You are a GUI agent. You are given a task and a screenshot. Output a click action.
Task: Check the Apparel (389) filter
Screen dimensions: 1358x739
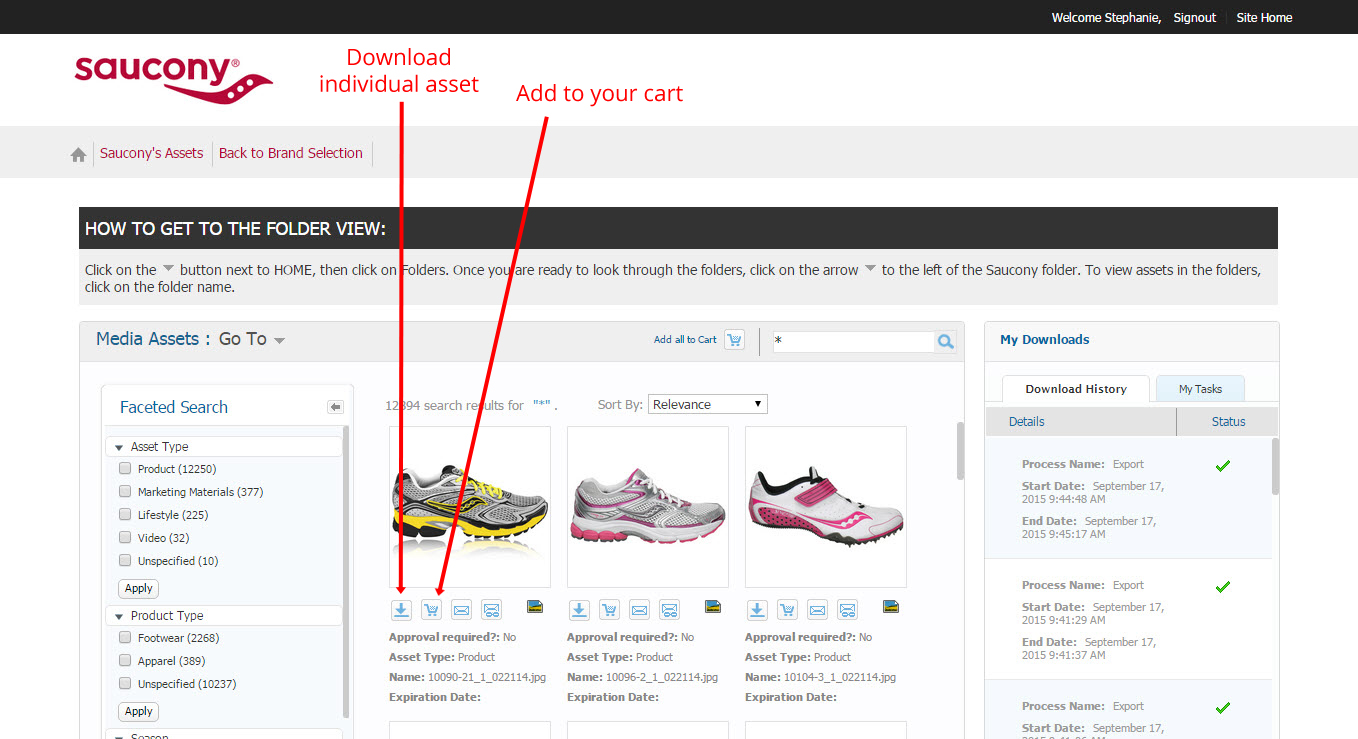click(125, 660)
